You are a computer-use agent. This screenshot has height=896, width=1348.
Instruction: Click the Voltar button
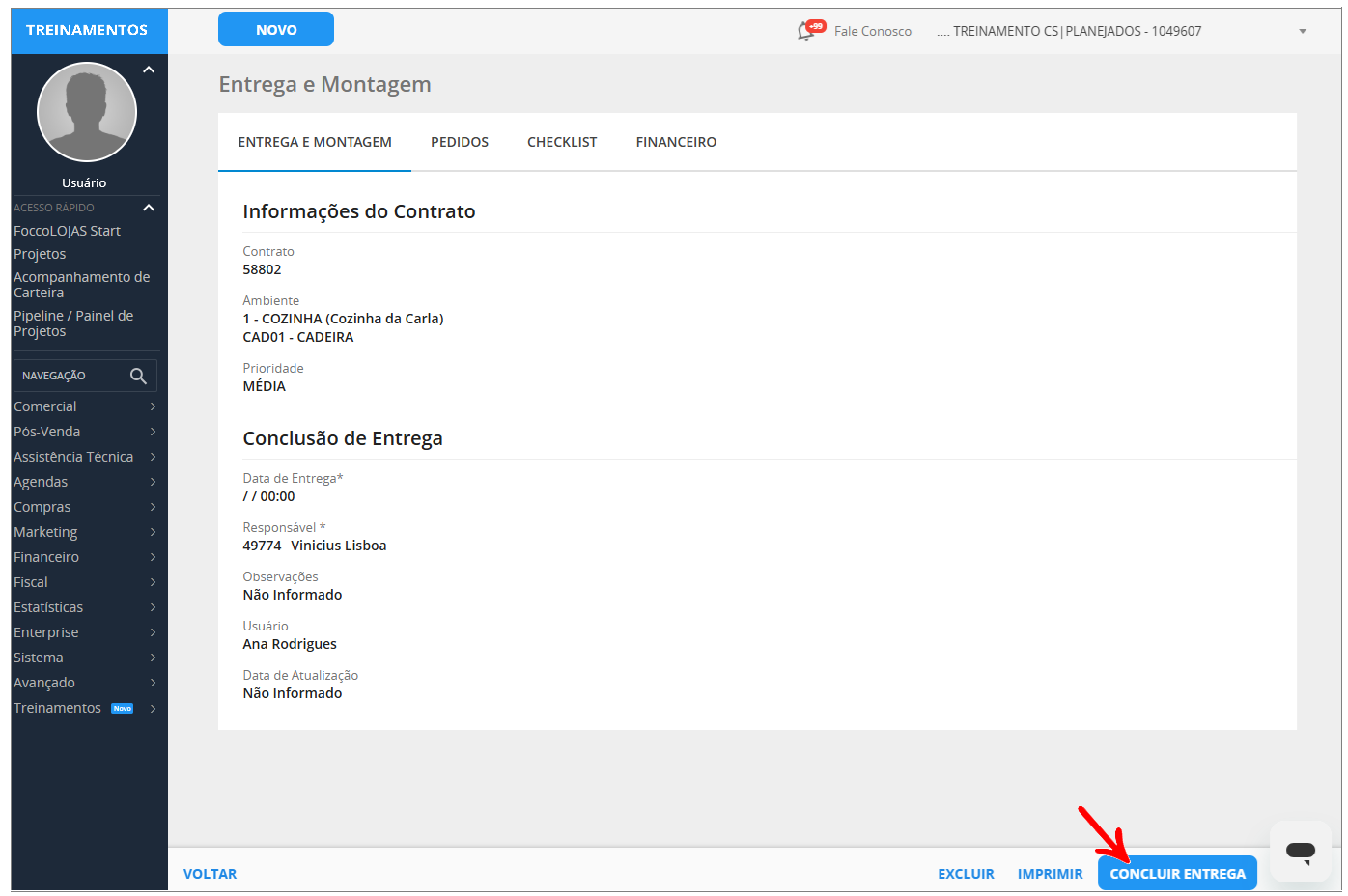pyautogui.click(x=210, y=874)
